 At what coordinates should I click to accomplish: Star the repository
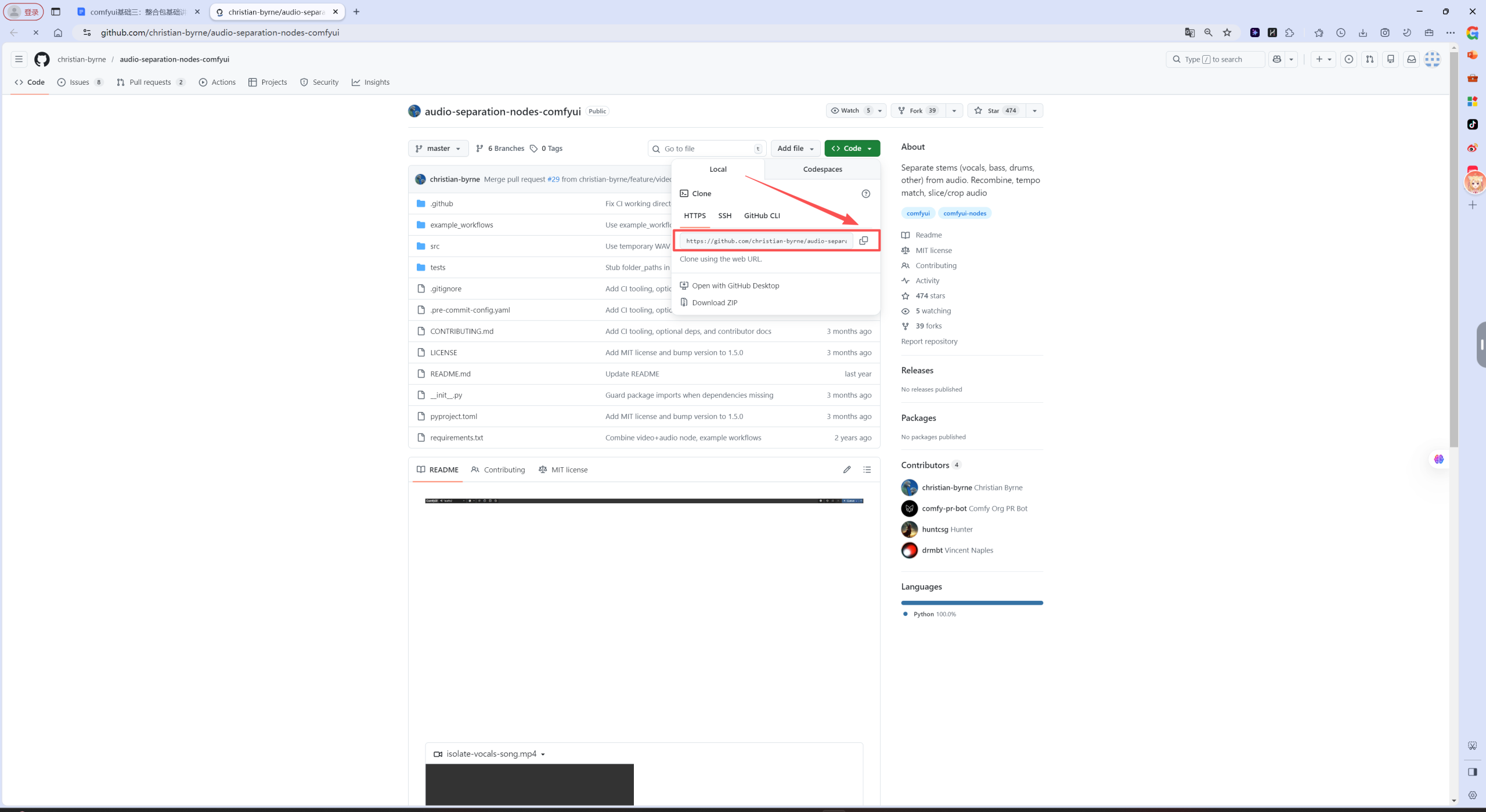click(996, 110)
